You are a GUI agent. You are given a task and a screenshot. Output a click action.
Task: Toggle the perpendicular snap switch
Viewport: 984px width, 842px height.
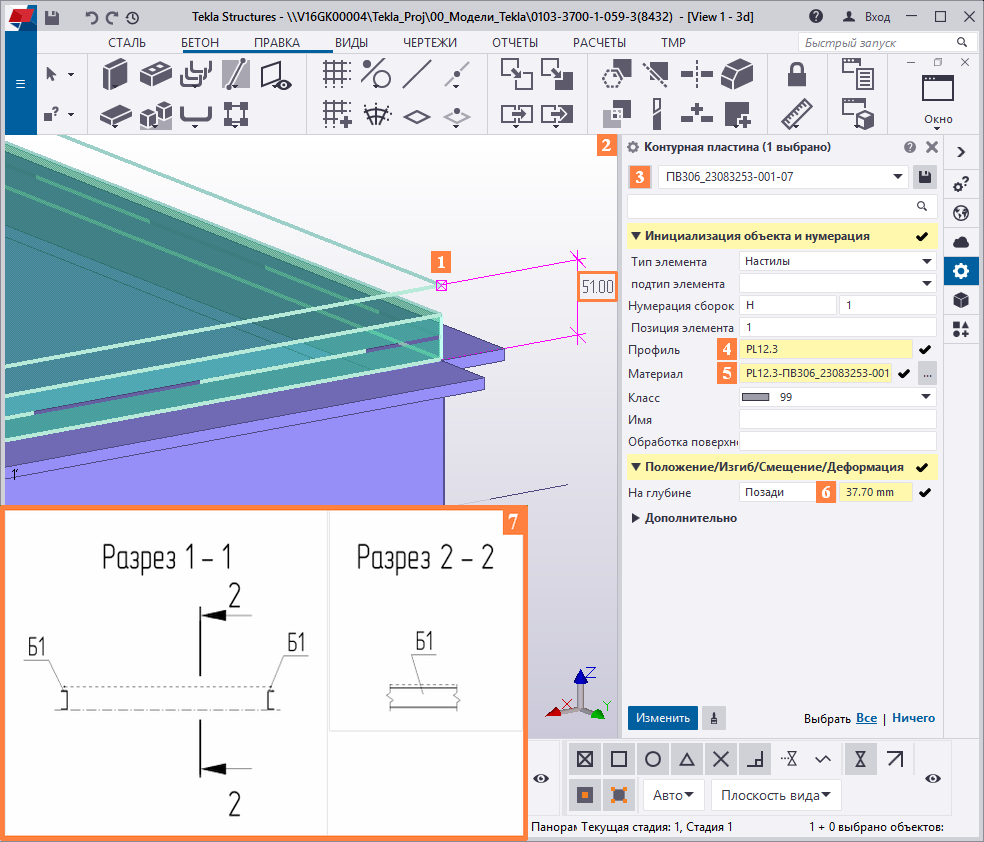[x=755, y=760]
